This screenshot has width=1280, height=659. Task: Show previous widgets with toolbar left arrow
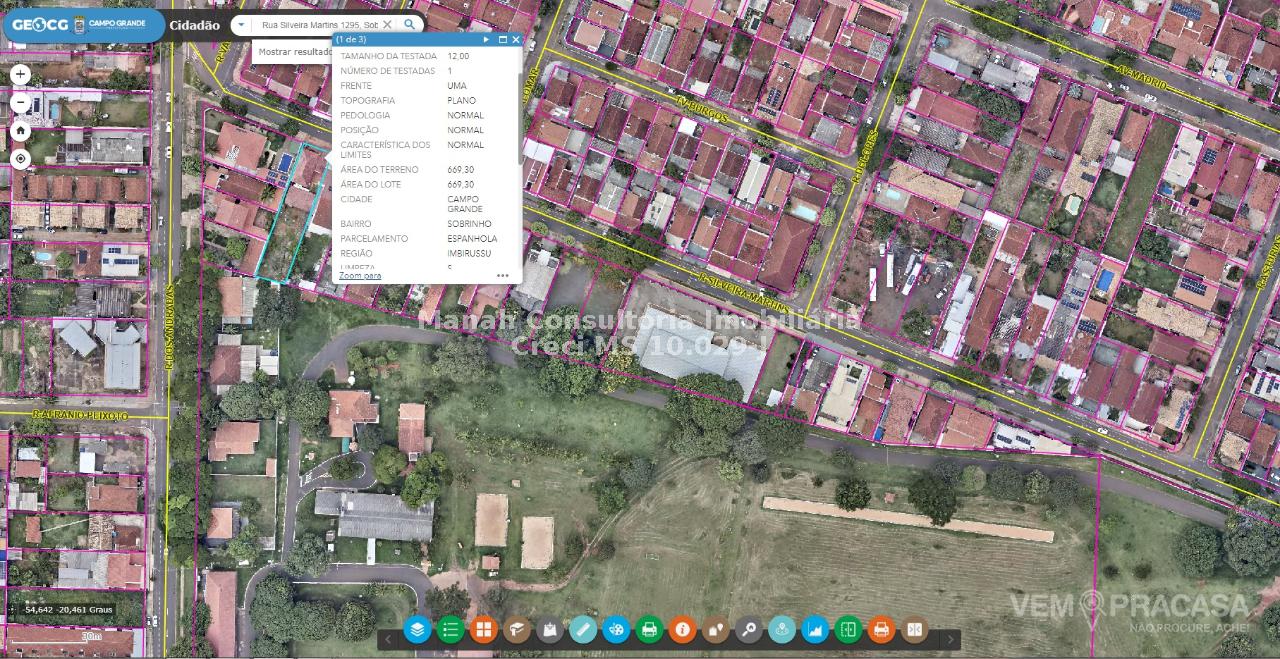click(389, 639)
